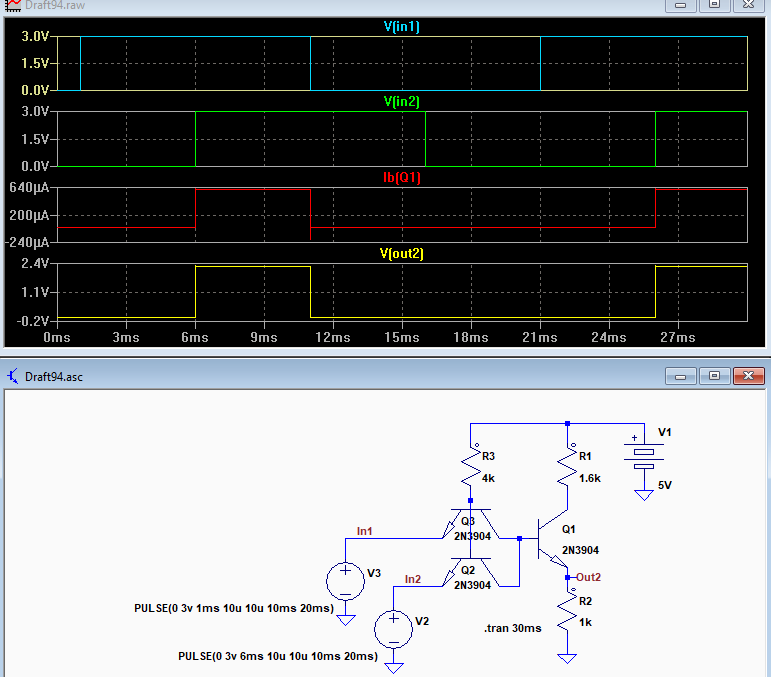The width and height of the screenshot is (771, 677).
Task: Click the ground symbol under V1
Action: pos(644,495)
